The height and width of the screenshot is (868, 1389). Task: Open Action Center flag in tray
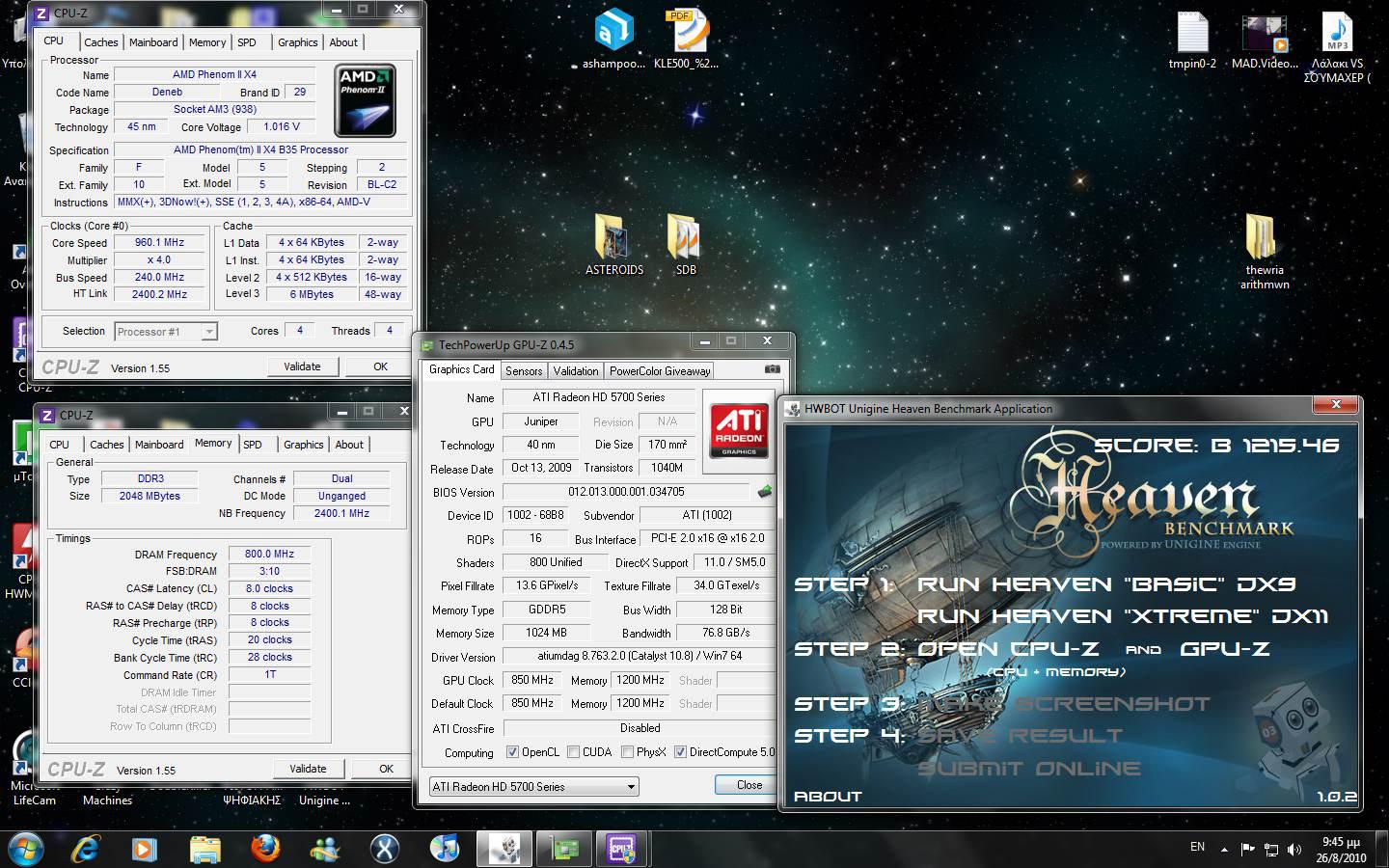pos(1247,850)
